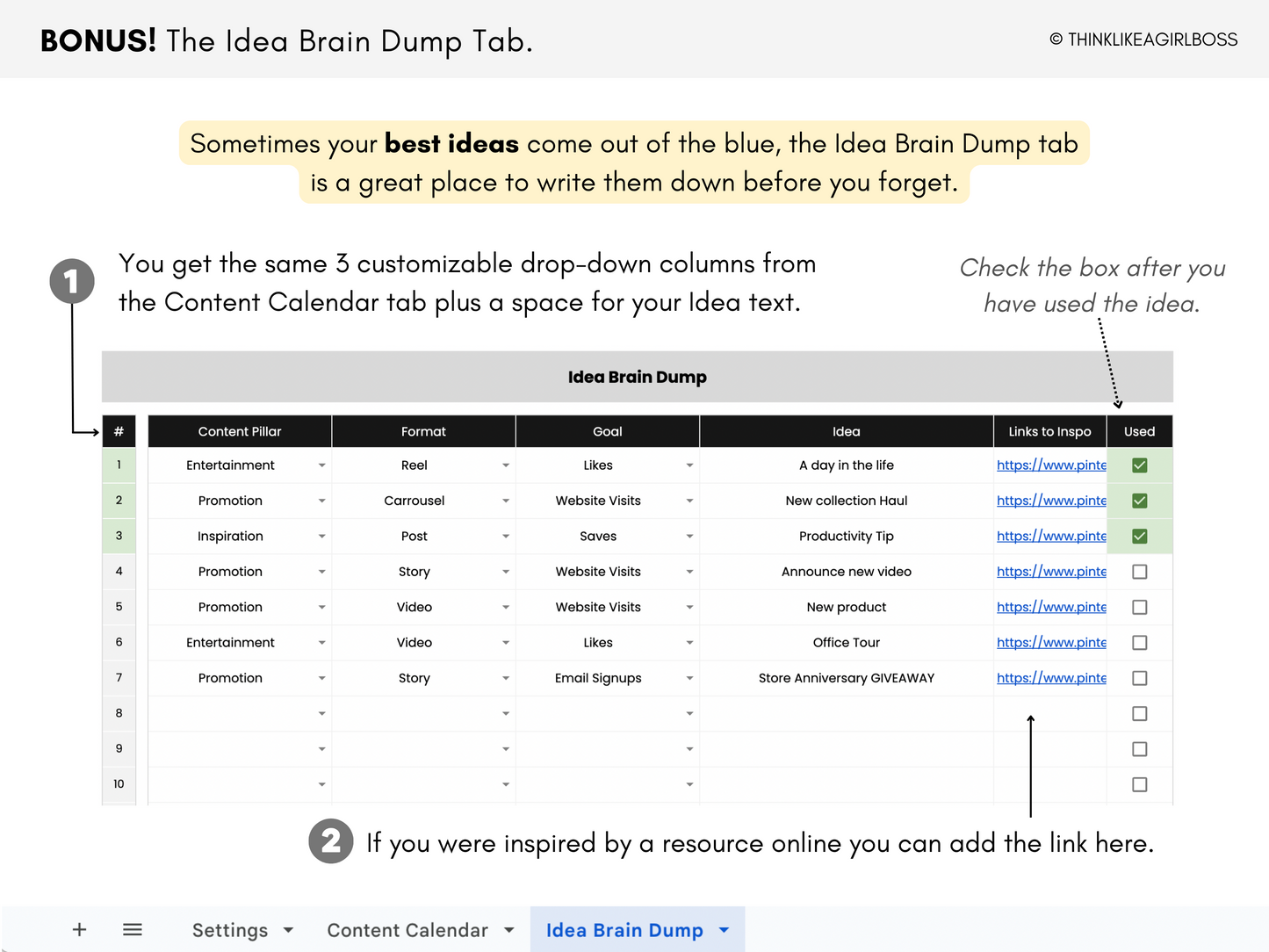This screenshot has width=1269, height=952.
Task: Mark Store Anniversary GIVEAWAY as used
Action: [1139, 677]
